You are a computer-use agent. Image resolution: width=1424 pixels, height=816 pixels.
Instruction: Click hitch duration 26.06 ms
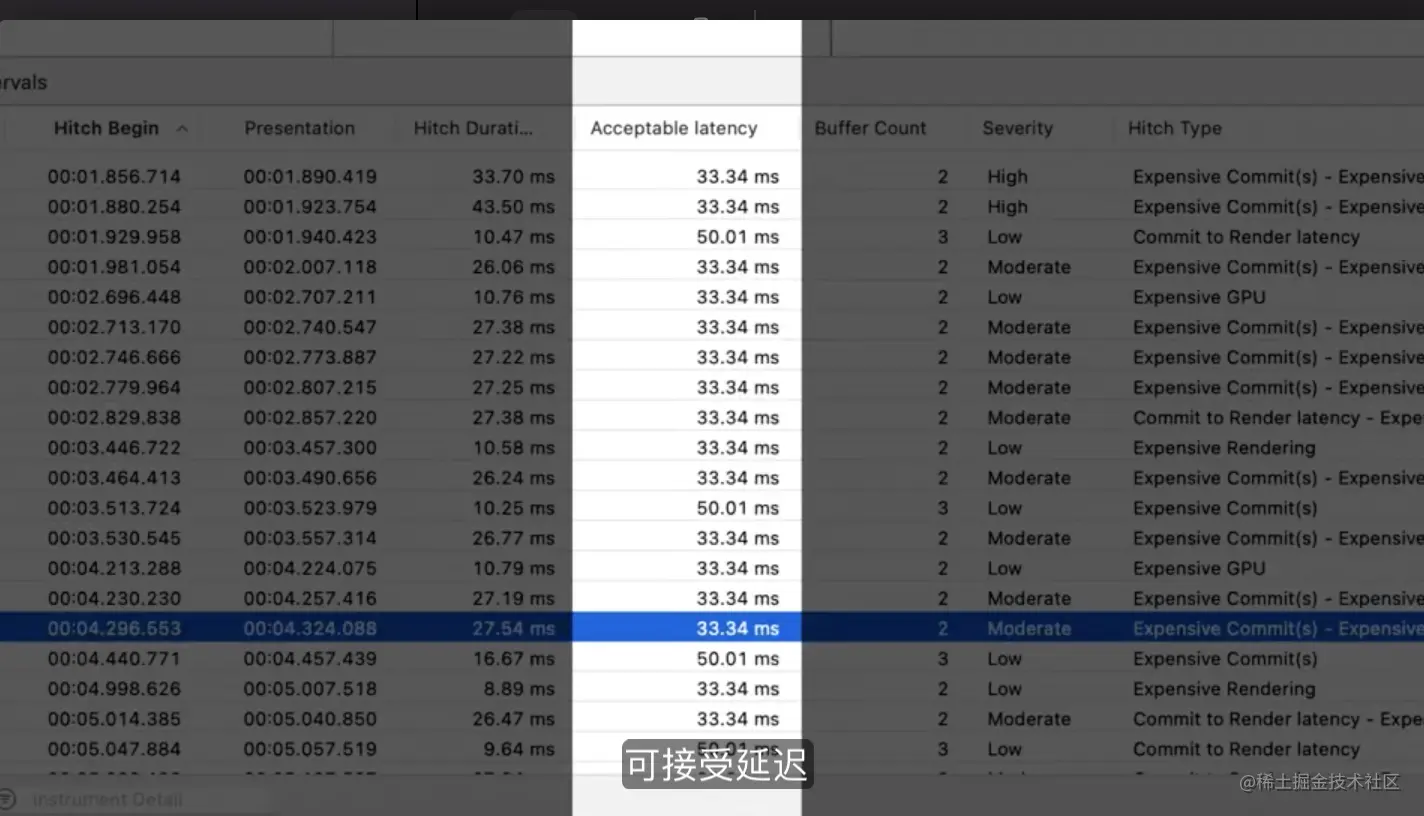pos(514,267)
